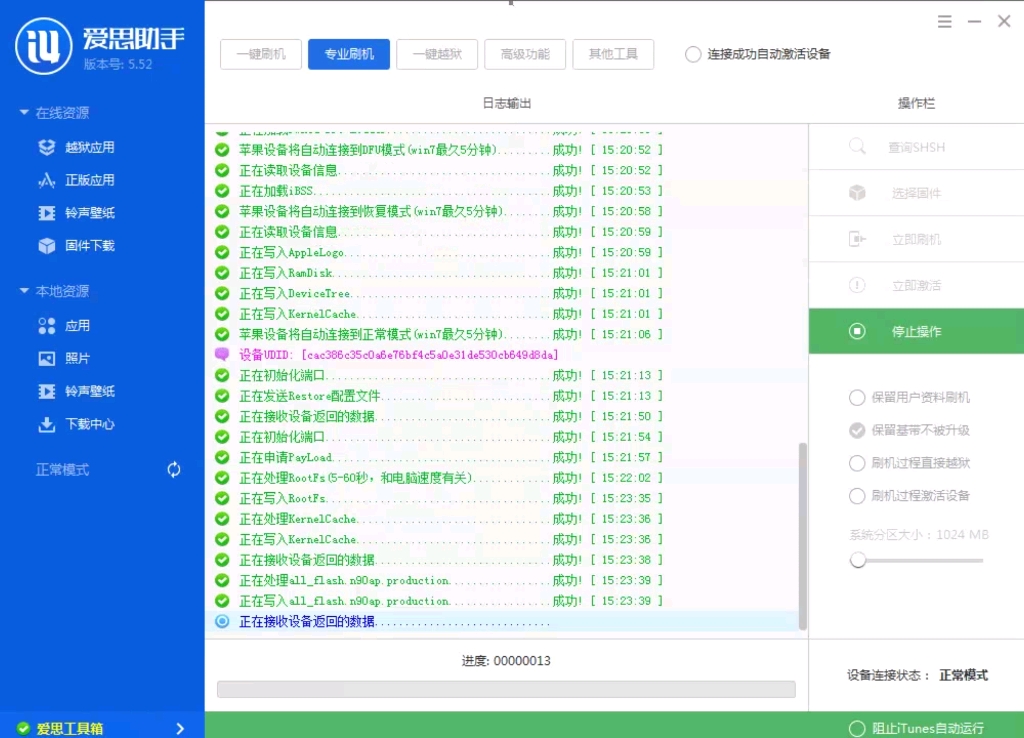Toggle 阻止iTunes自动运行 option
This screenshot has height=738, width=1024.
pyautogui.click(x=857, y=728)
